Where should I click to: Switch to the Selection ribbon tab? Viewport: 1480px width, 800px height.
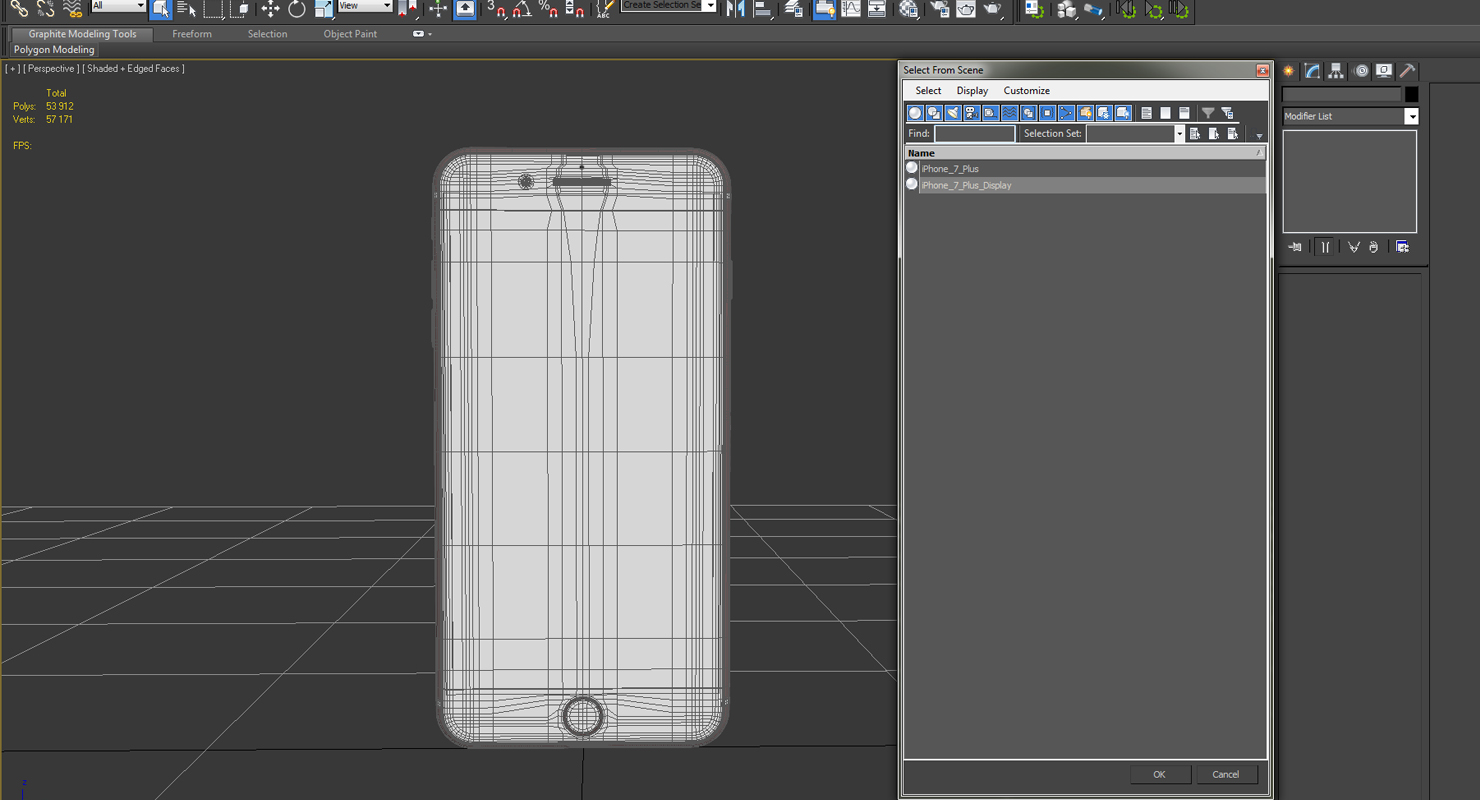267,34
